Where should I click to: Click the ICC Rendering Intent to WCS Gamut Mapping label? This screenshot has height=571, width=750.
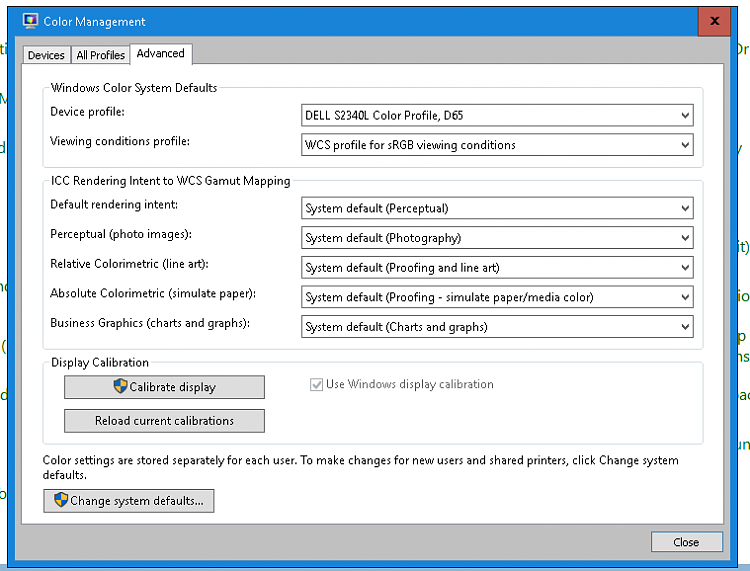170,181
